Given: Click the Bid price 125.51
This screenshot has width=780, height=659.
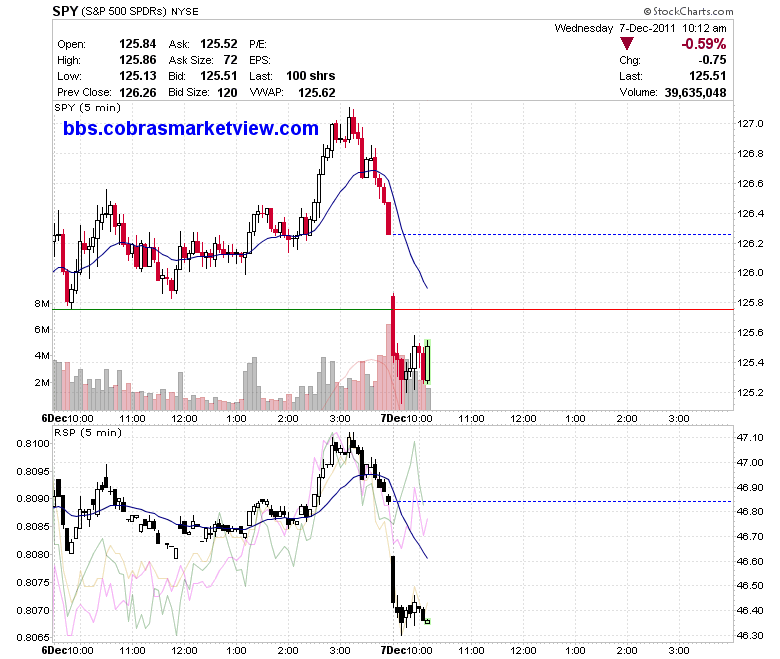Looking at the screenshot, I should click(219, 76).
